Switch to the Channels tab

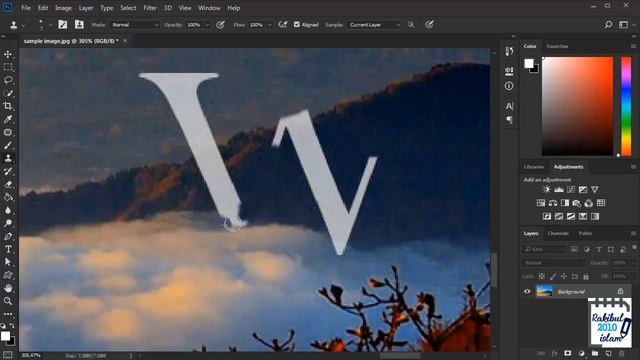pyautogui.click(x=558, y=233)
